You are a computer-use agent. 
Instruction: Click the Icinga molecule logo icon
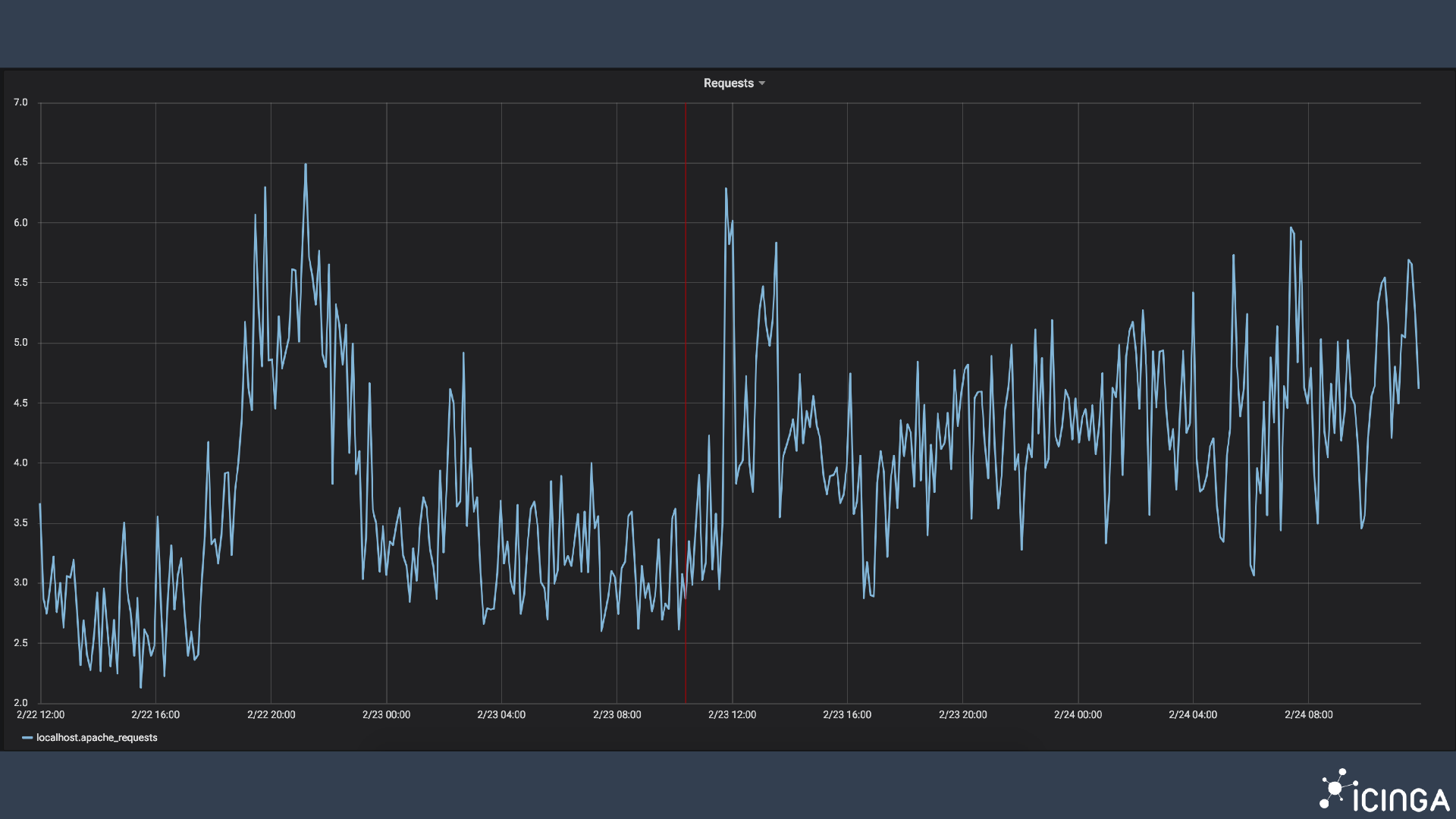point(1336,789)
